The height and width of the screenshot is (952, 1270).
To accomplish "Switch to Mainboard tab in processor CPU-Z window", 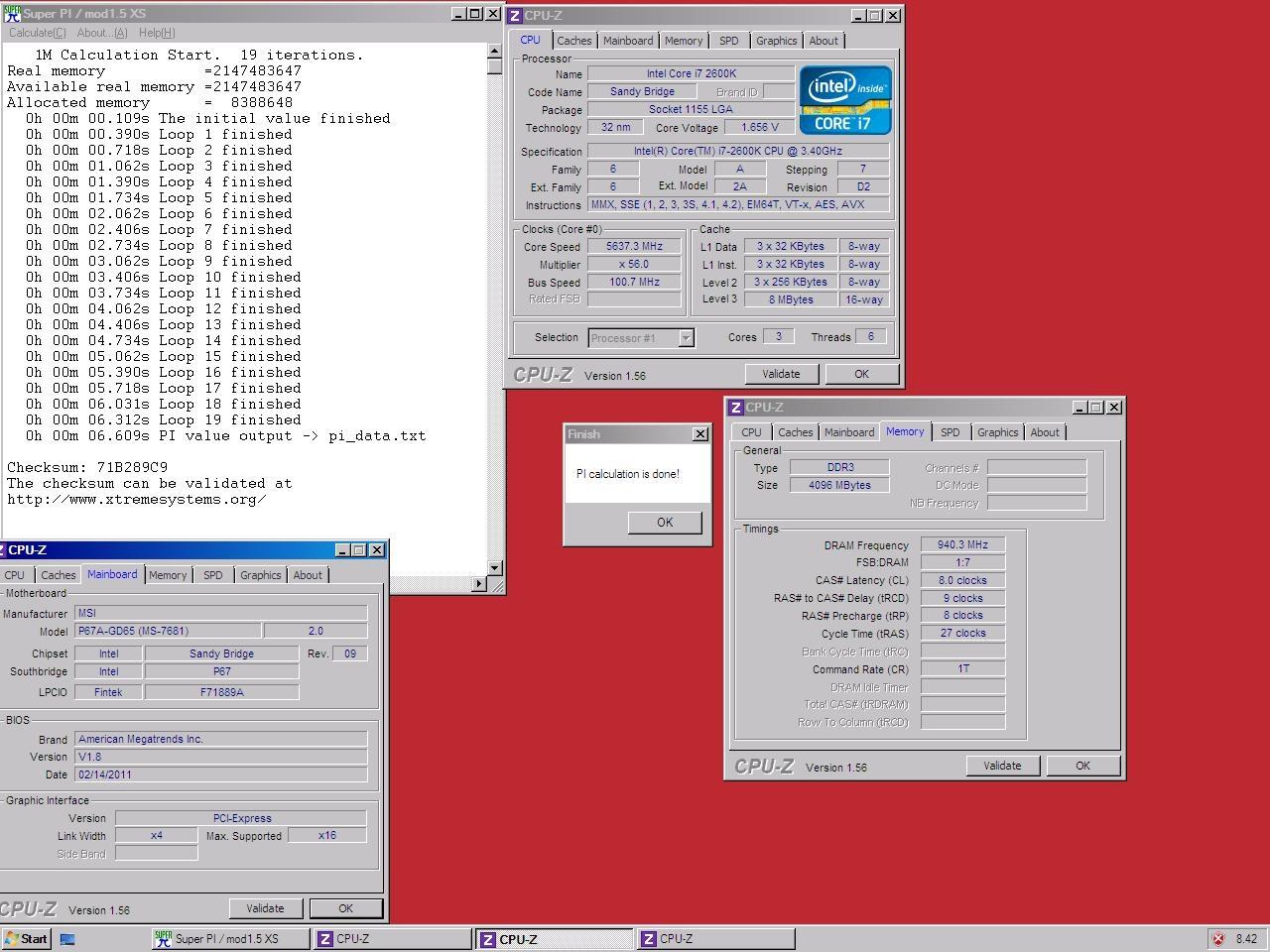I will tap(628, 41).
